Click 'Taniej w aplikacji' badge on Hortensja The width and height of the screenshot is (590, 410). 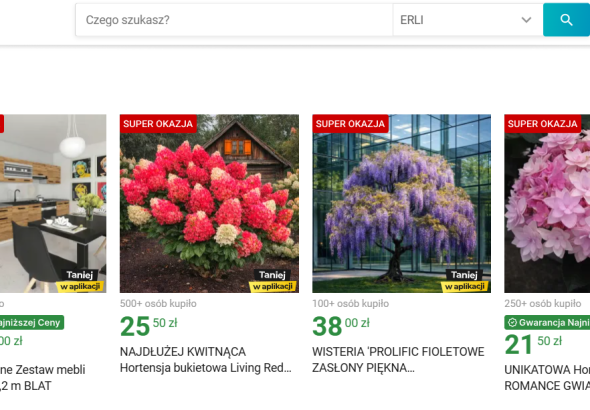[273, 281]
